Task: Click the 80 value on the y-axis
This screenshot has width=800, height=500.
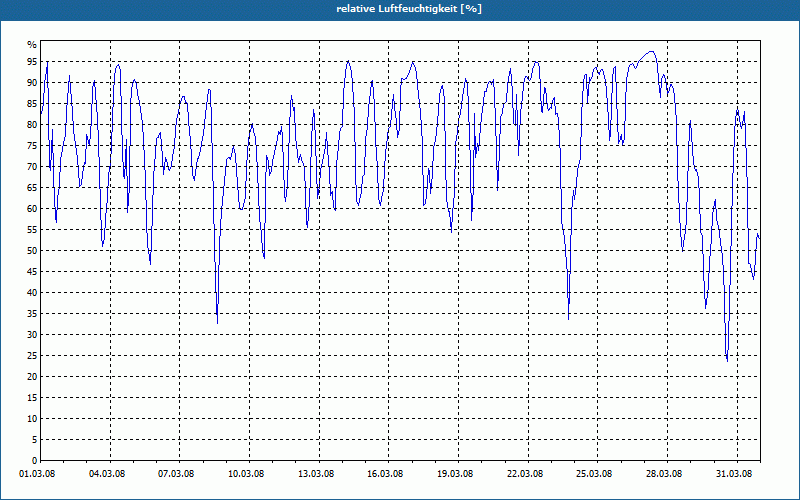Action: (x=32, y=124)
